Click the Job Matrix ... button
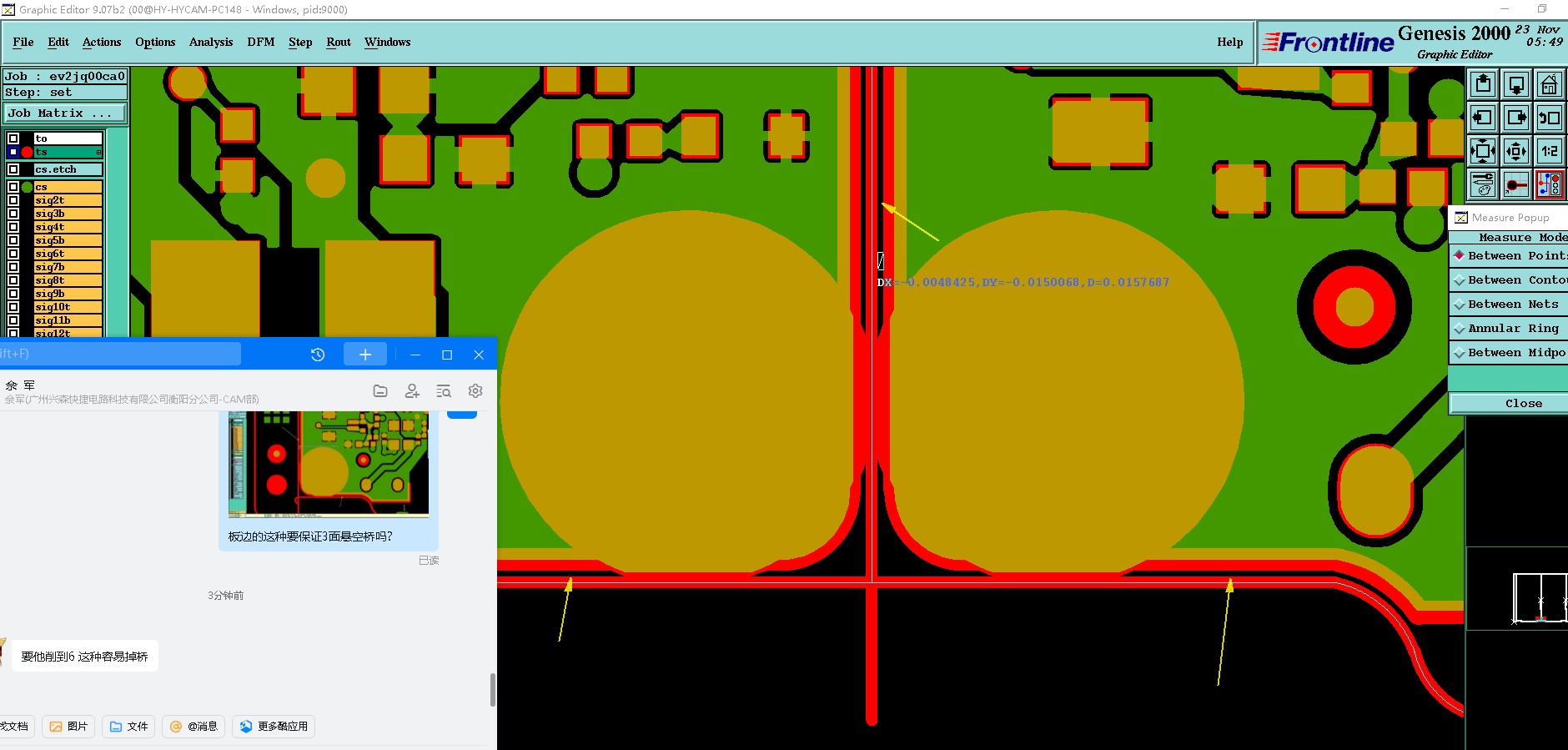 coord(65,113)
